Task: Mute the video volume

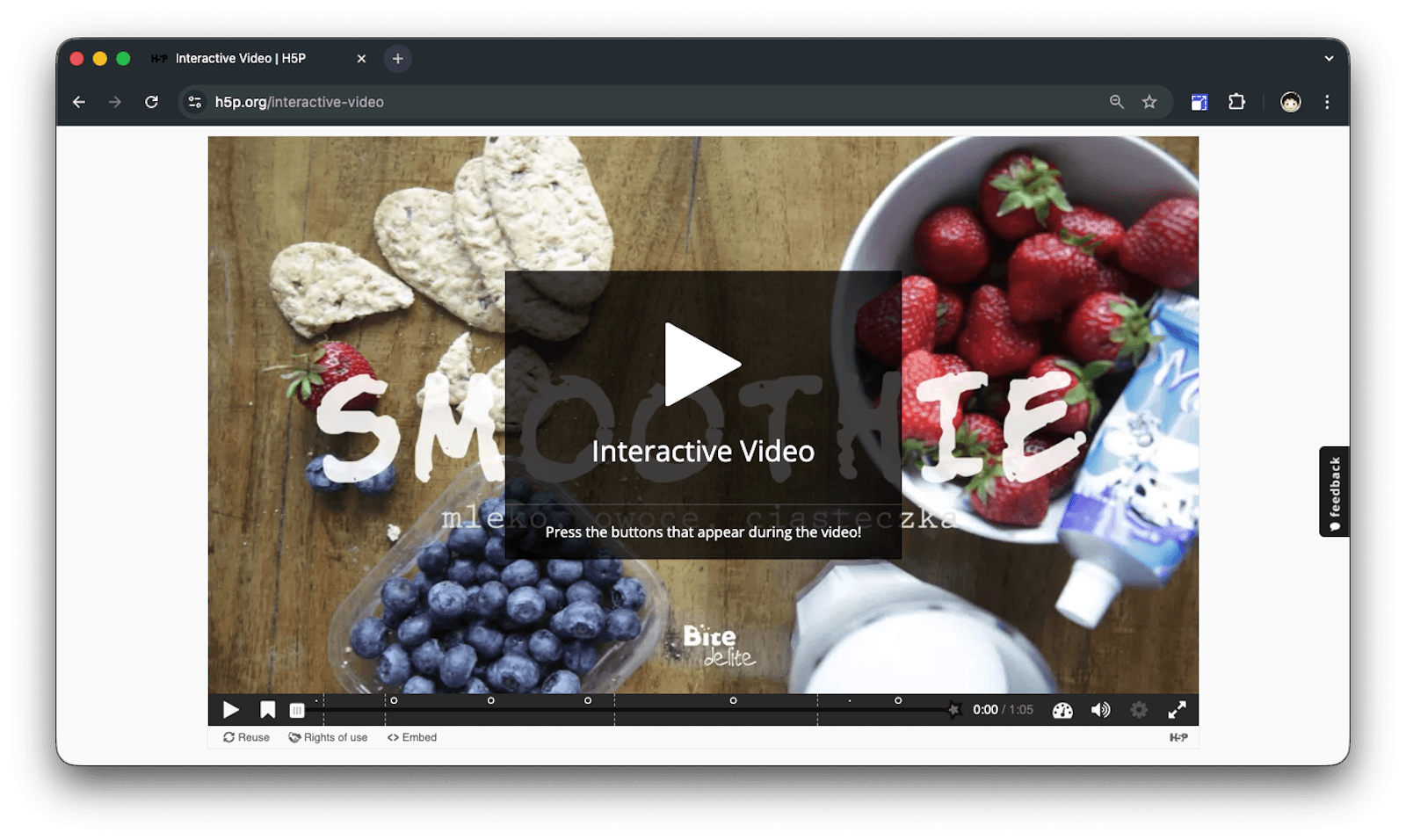Action: pyautogui.click(x=1100, y=710)
